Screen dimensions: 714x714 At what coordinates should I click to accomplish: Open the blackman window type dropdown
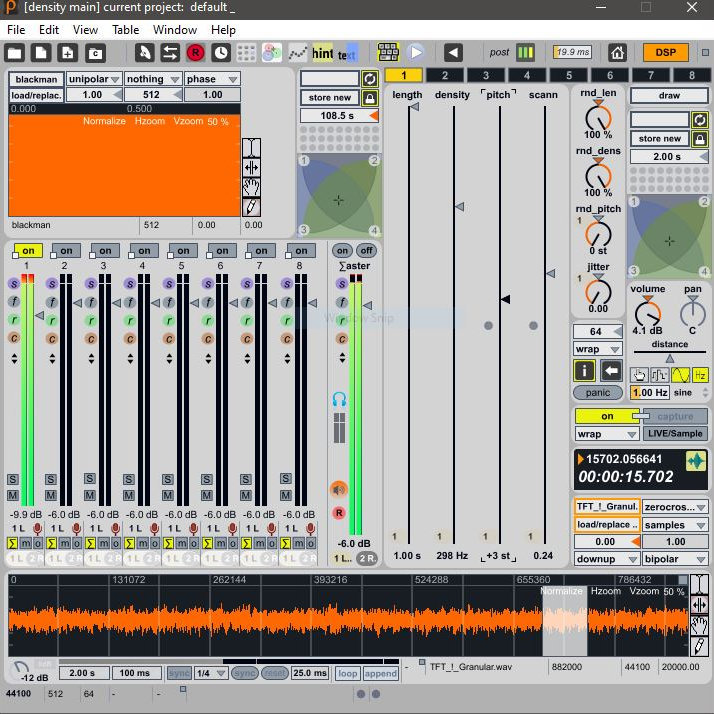36,79
